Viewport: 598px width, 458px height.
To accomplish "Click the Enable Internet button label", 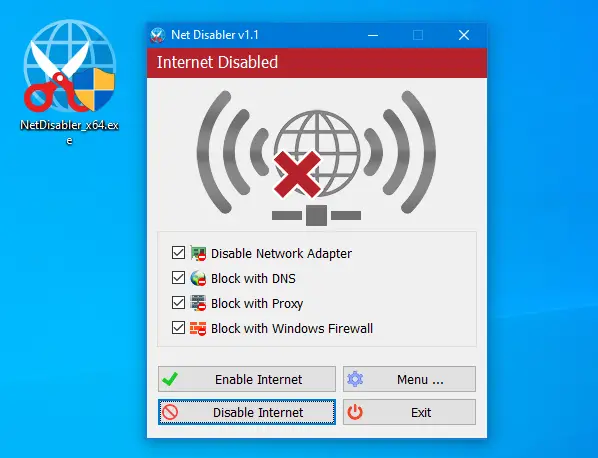I will click(259, 379).
